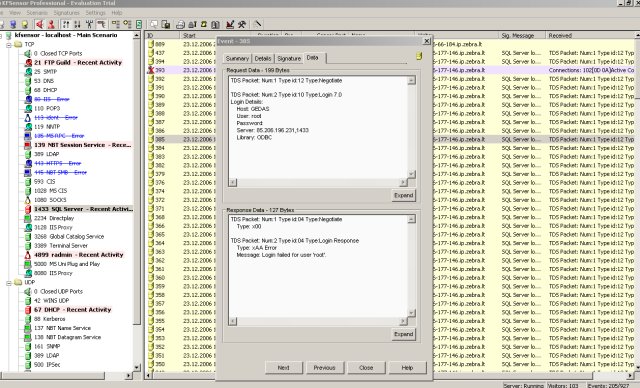This screenshot has height=388, width=640.
Task: Open the Settings menu
Action: coord(96,13)
